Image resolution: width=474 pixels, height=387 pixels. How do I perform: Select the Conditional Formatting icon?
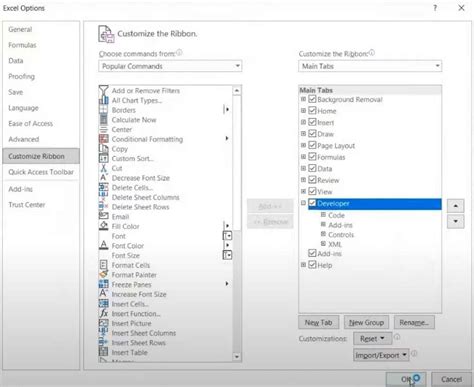tap(104, 139)
